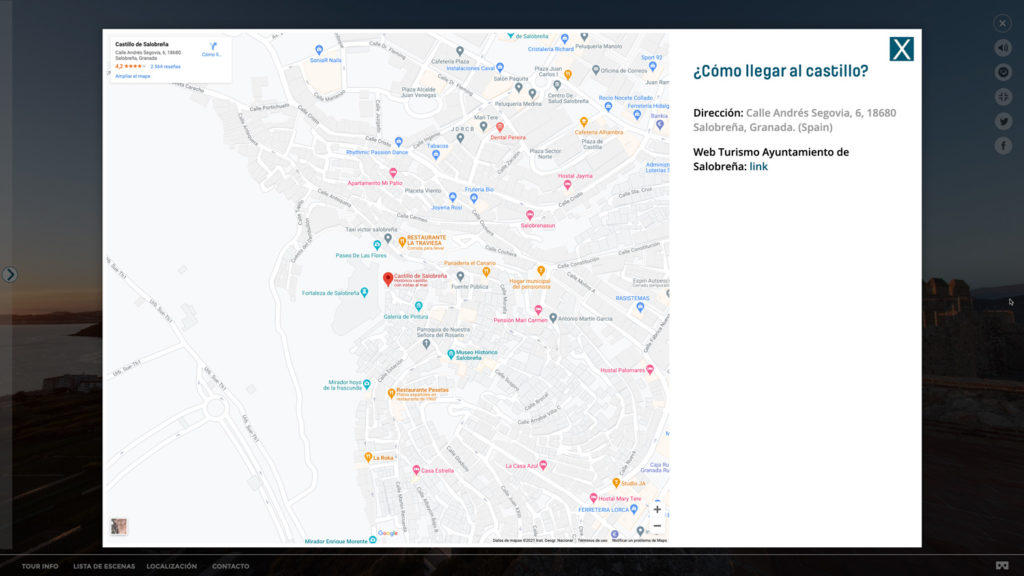Click the Hostal Mary Tere marker
This screenshot has width=1024, height=576.
(x=594, y=498)
